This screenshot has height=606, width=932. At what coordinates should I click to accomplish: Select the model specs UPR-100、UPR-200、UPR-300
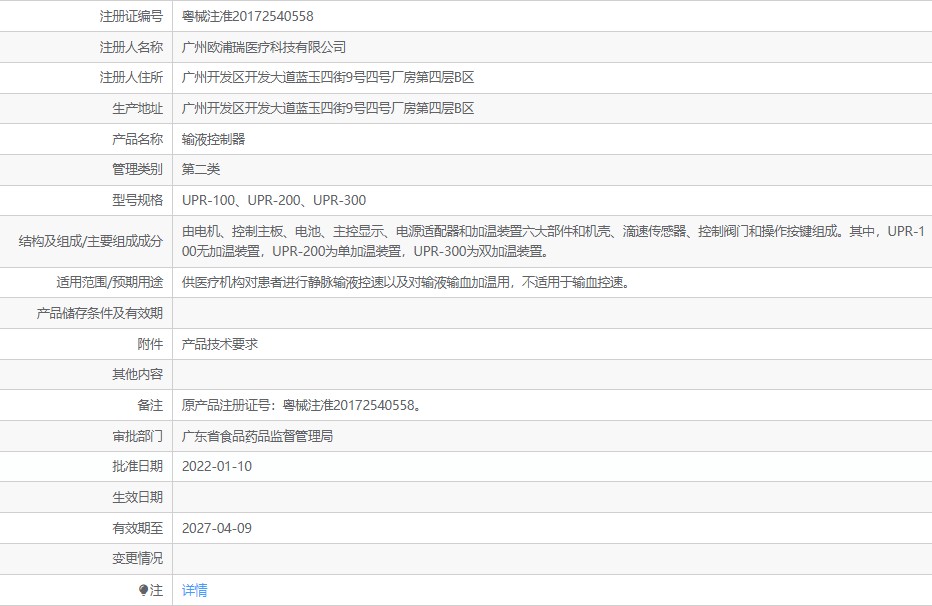274,200
